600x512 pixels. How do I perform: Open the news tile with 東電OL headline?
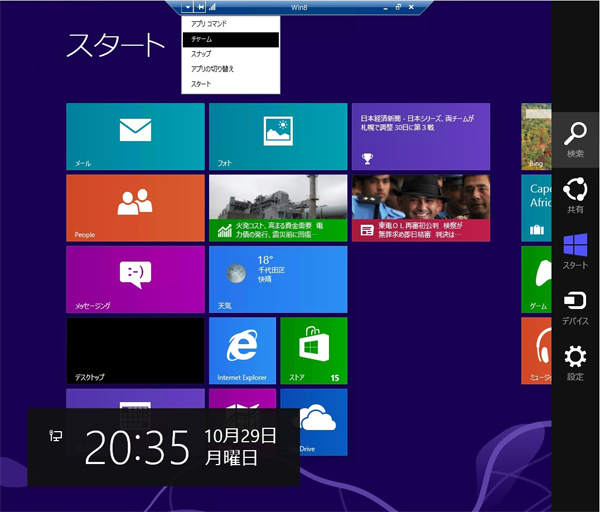(421, 208)
